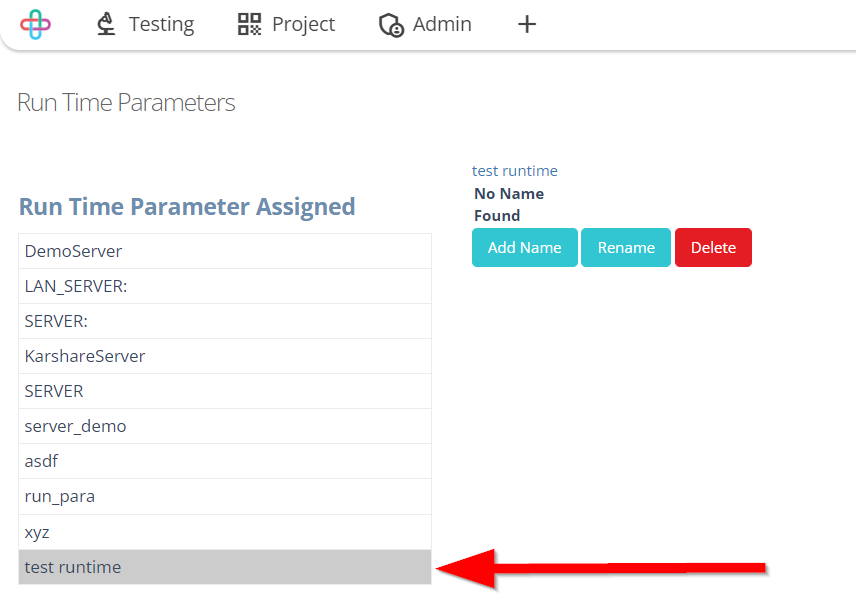Click the plus icon in navbar

pyautogui.click(x=527, y=24)
